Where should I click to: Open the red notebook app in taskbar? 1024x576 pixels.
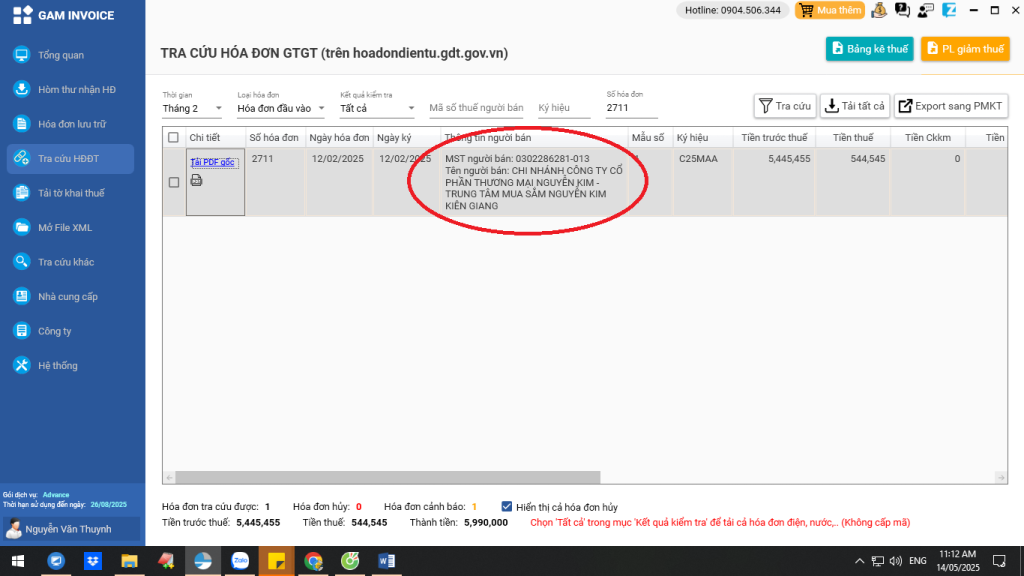point(166,561)
